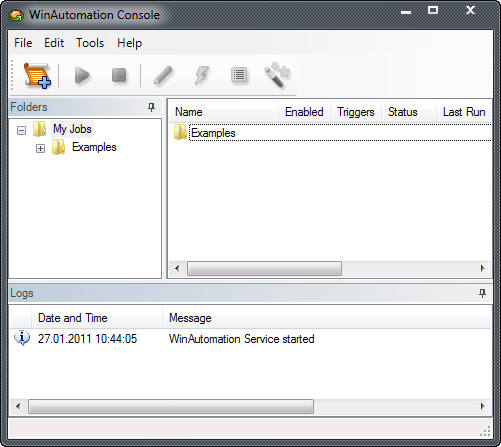This screenshot has height=447, width=501.
Task: Open the File menu
Action: click(23, 43)
